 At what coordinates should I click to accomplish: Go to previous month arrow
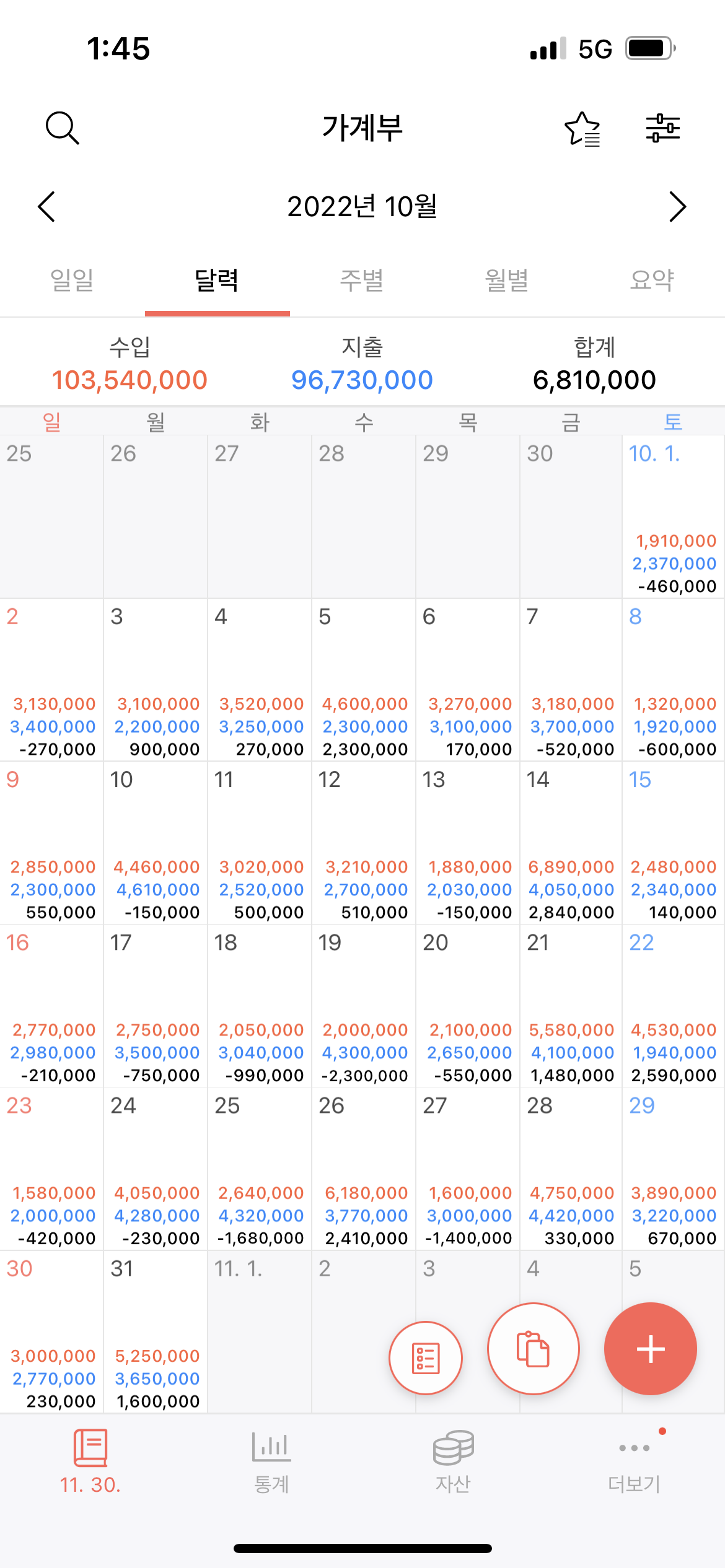[x=46, y=206]
